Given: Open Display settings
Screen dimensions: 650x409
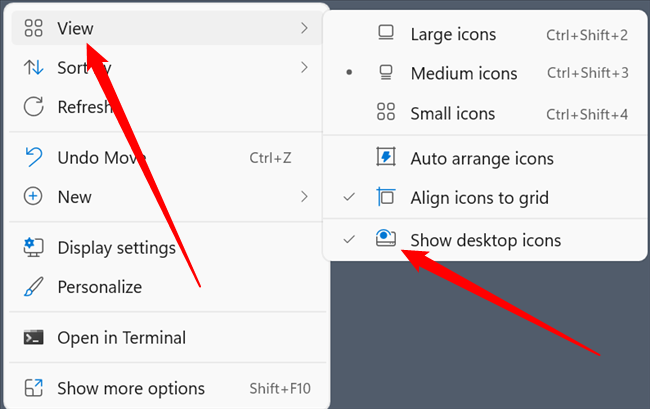Looking at the screenshot, I should 116,247.
